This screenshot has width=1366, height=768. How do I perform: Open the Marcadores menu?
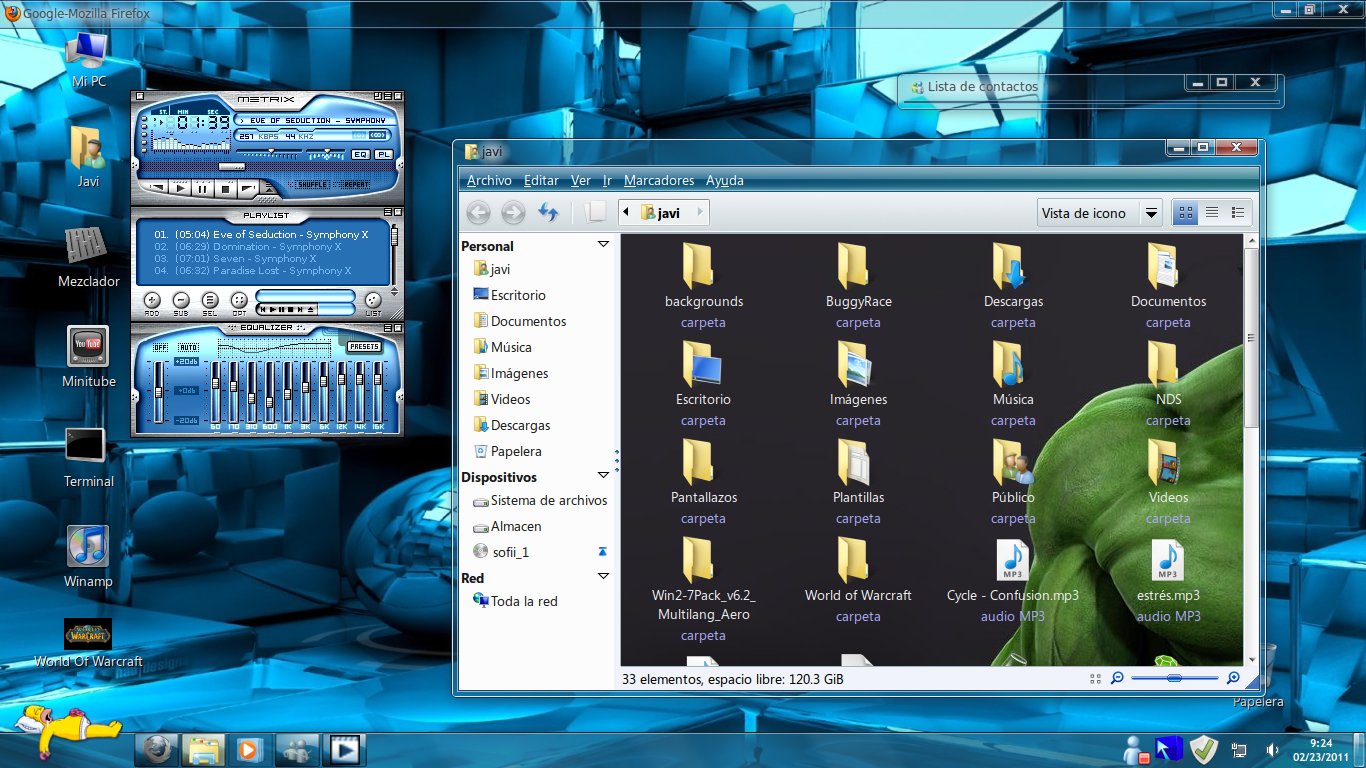point(659,181)
